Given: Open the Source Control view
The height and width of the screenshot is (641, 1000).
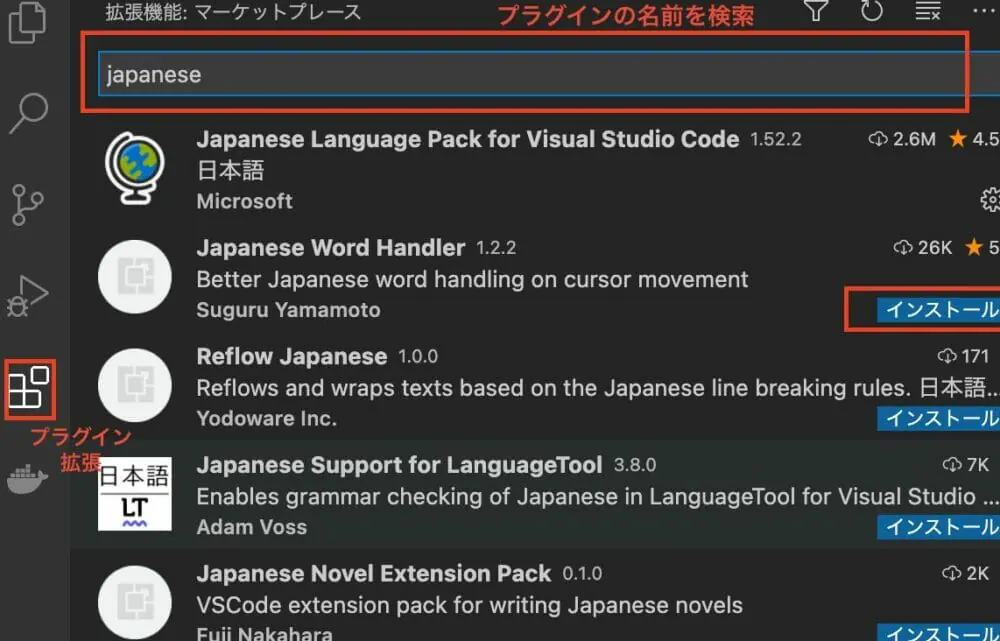Looking at the screenshot, I should coord(28,204).
